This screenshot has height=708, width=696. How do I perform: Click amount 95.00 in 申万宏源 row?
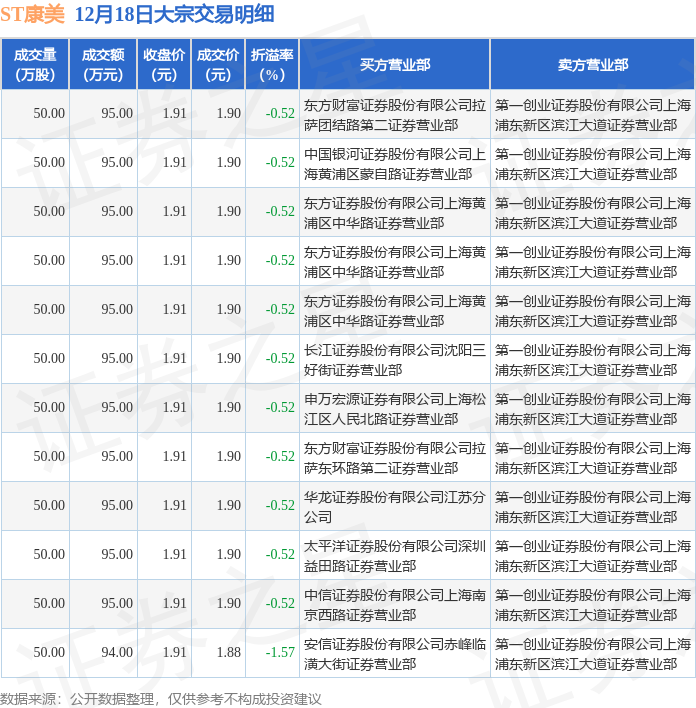[117, 407]
